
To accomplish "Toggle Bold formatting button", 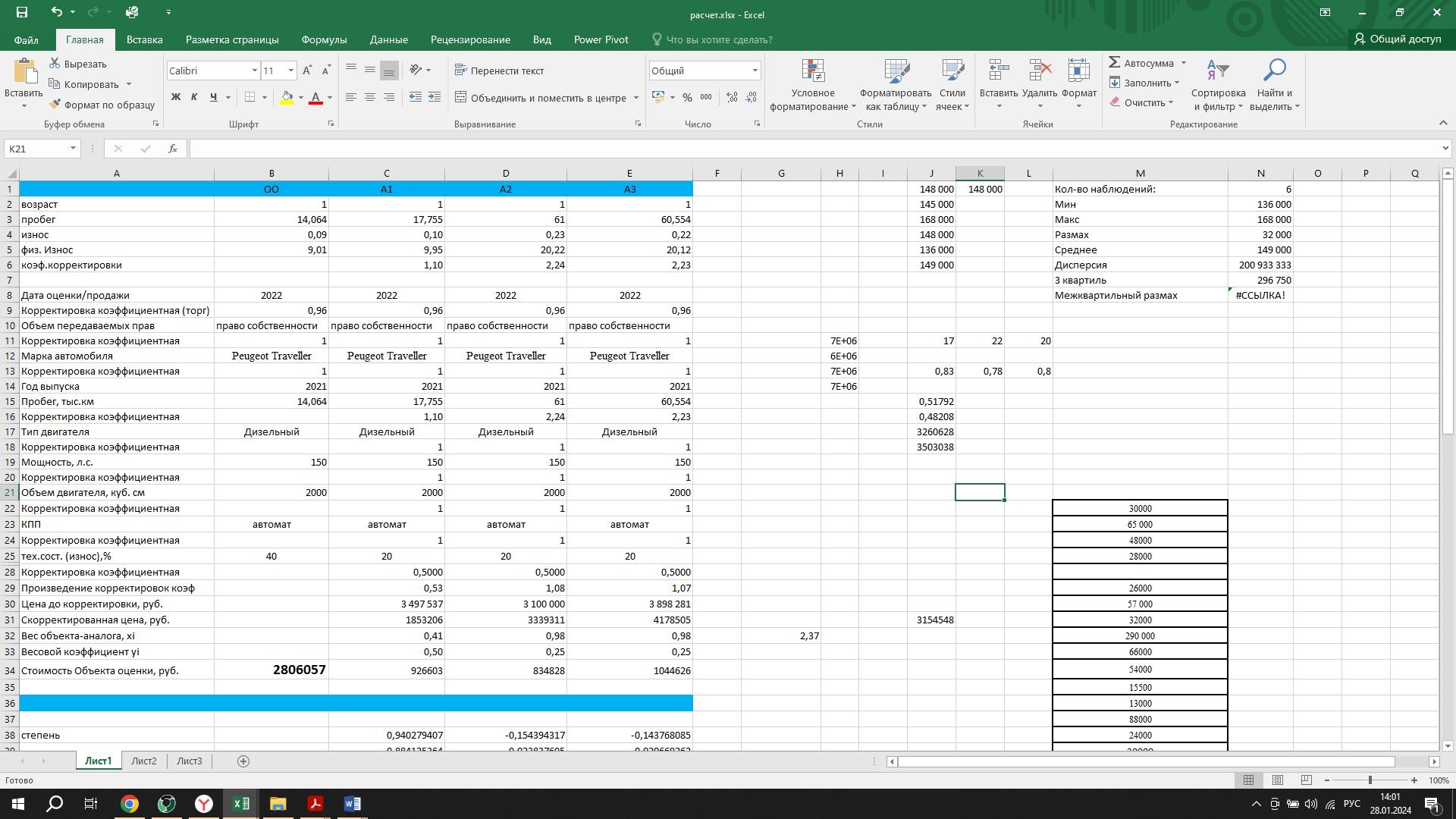I will pyautogui.click(x=176, y=98).
